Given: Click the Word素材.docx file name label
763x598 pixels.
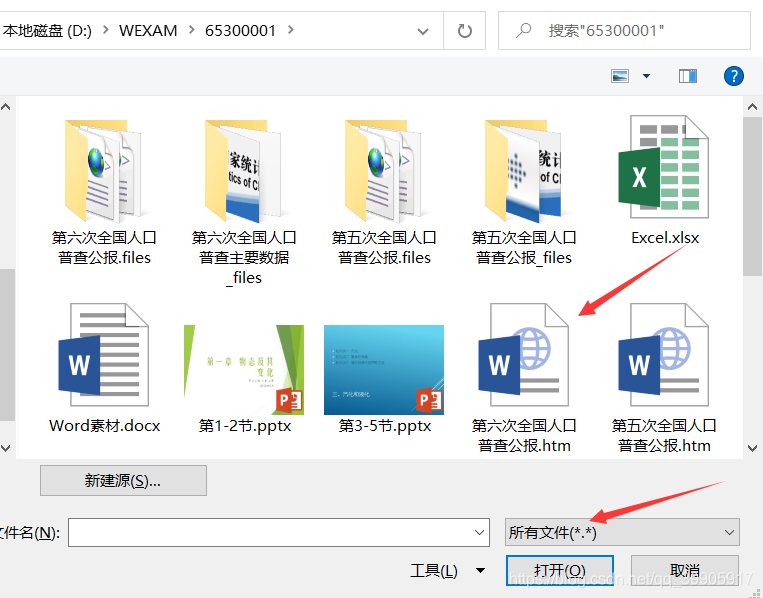Looking at the screenshot, I should tap(104, 426).
